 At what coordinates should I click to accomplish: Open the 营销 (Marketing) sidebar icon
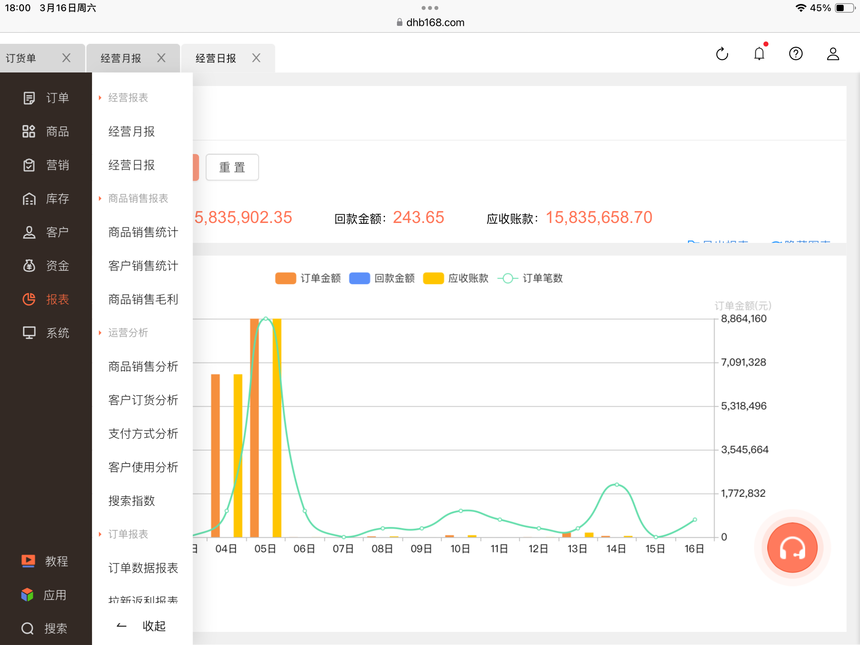[29, 165]
